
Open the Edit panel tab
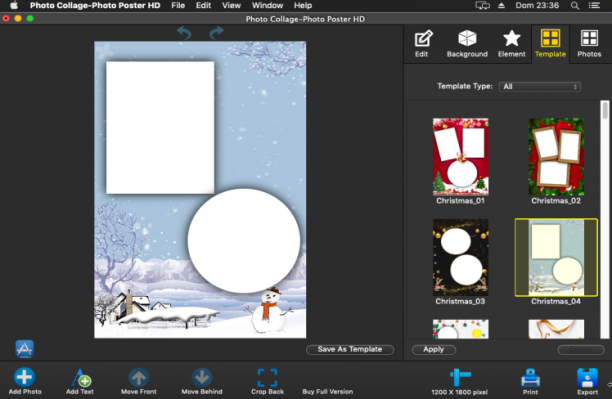pyautogui.click(x=423, y=44)
